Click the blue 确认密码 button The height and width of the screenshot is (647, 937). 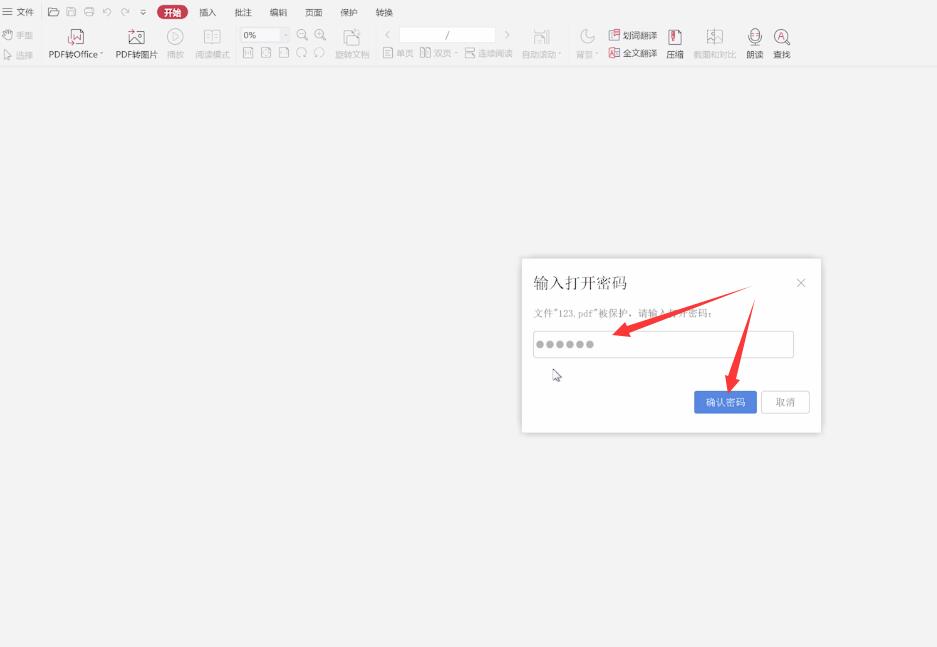coord(725,402)
